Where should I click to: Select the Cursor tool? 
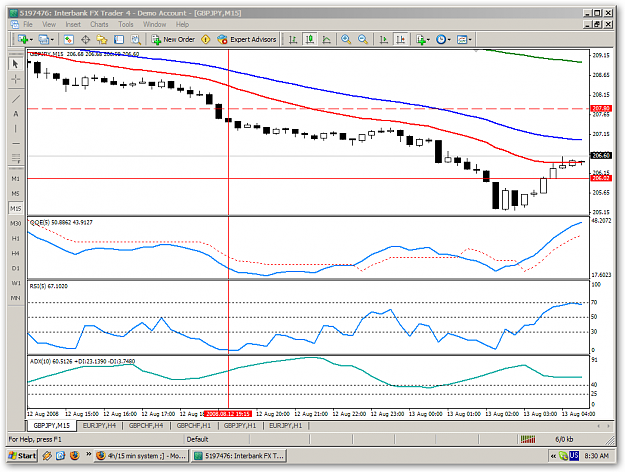click(x=16, y=64)
